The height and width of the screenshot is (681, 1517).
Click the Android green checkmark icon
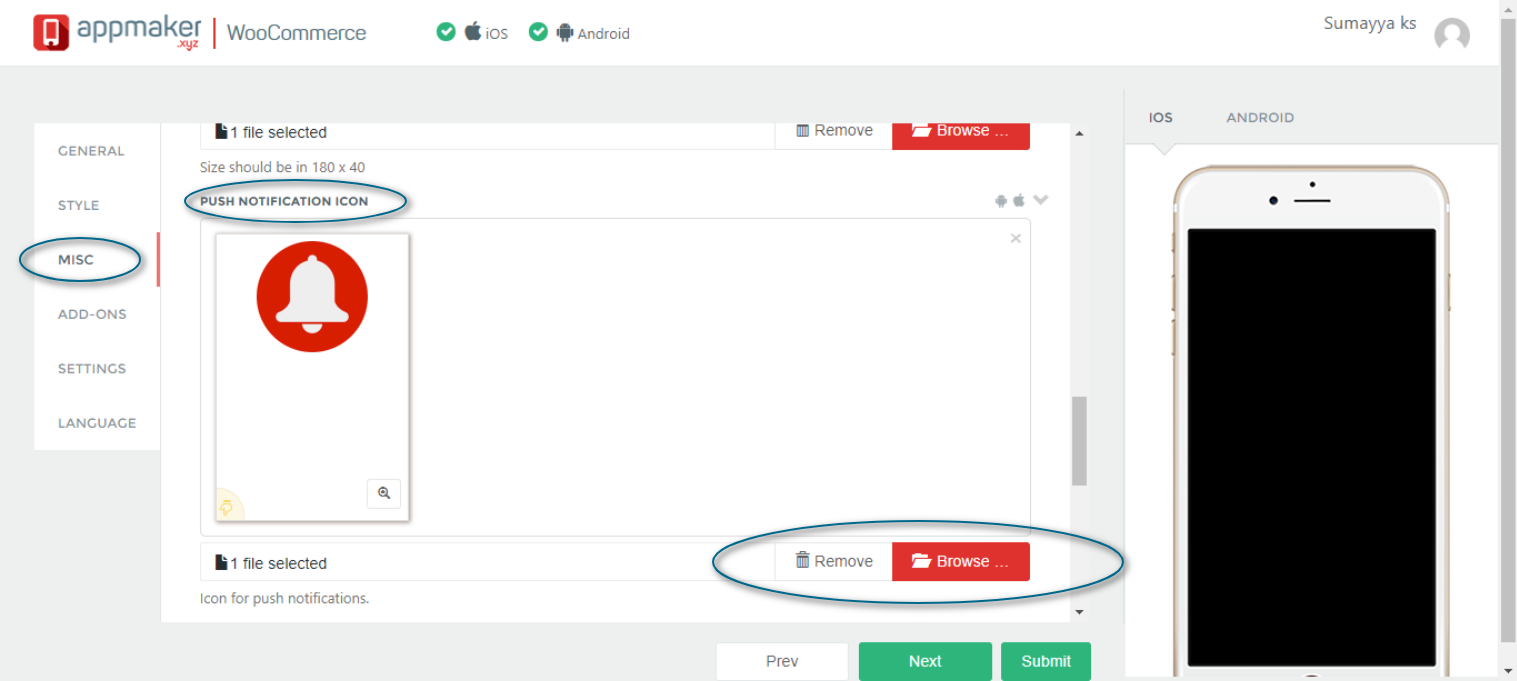tap(538, 32)
